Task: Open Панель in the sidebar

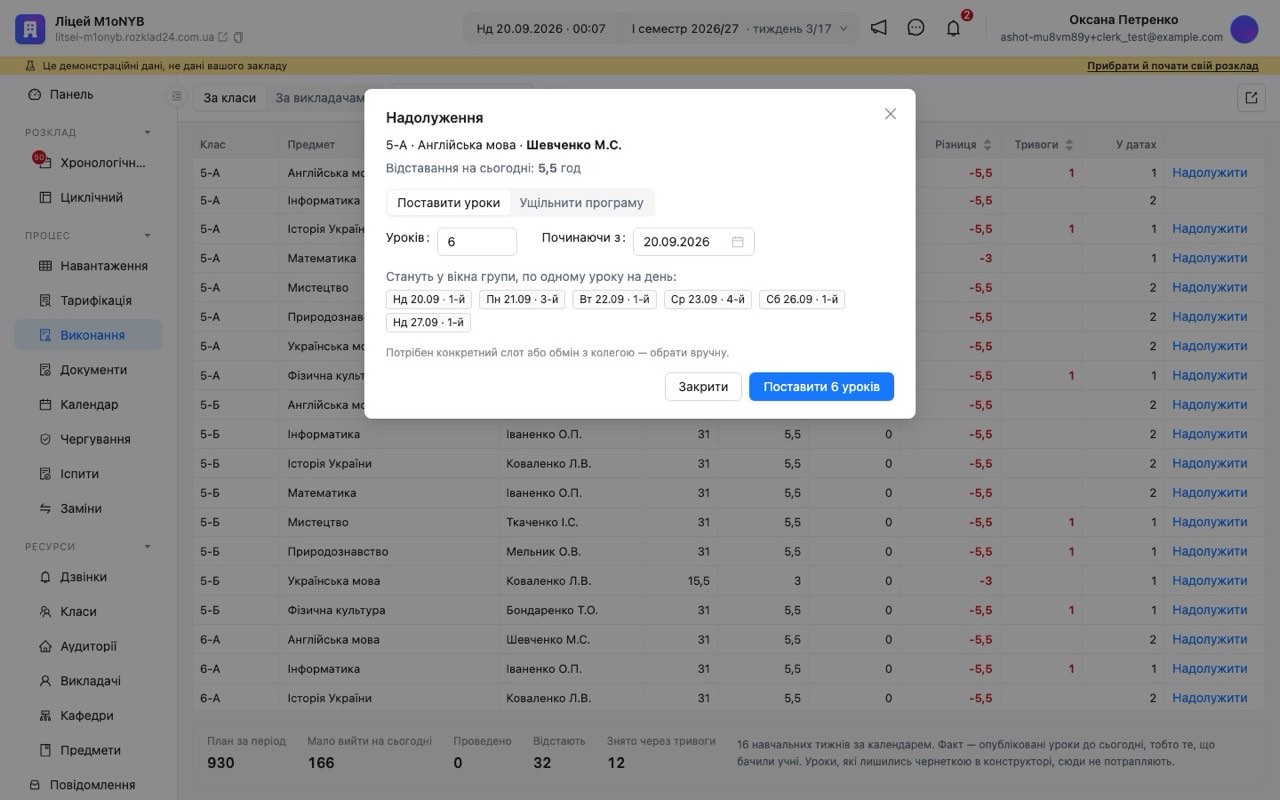Action: click(x=88, y=94)
